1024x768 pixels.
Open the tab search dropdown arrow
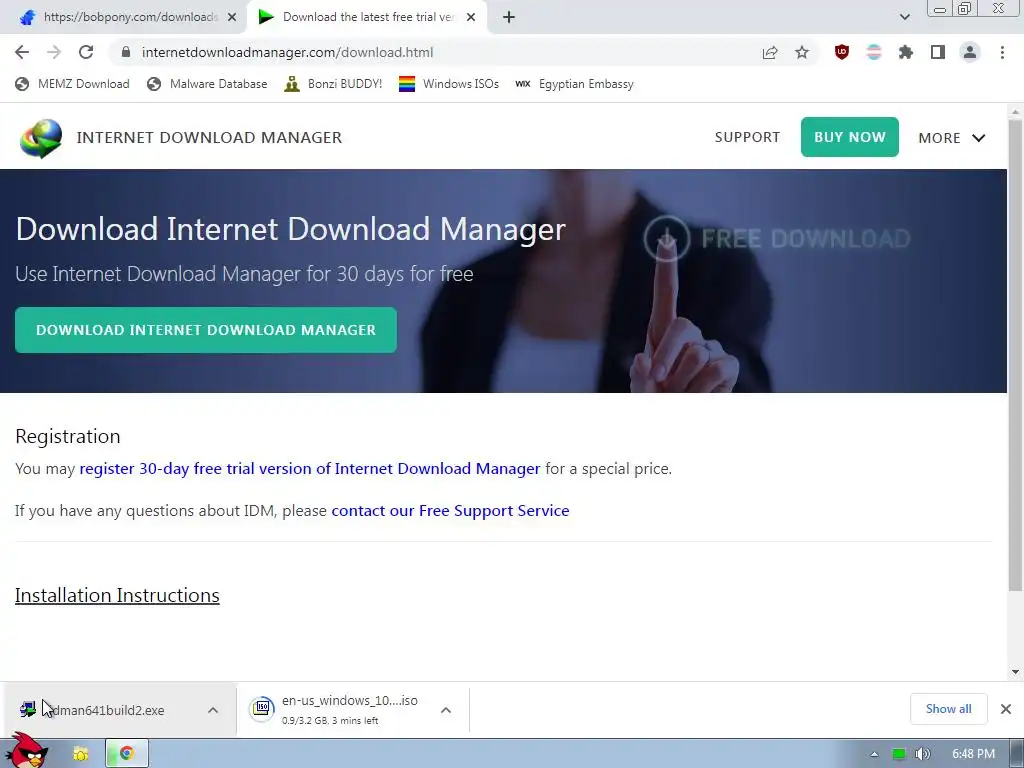tap(904, 17)
